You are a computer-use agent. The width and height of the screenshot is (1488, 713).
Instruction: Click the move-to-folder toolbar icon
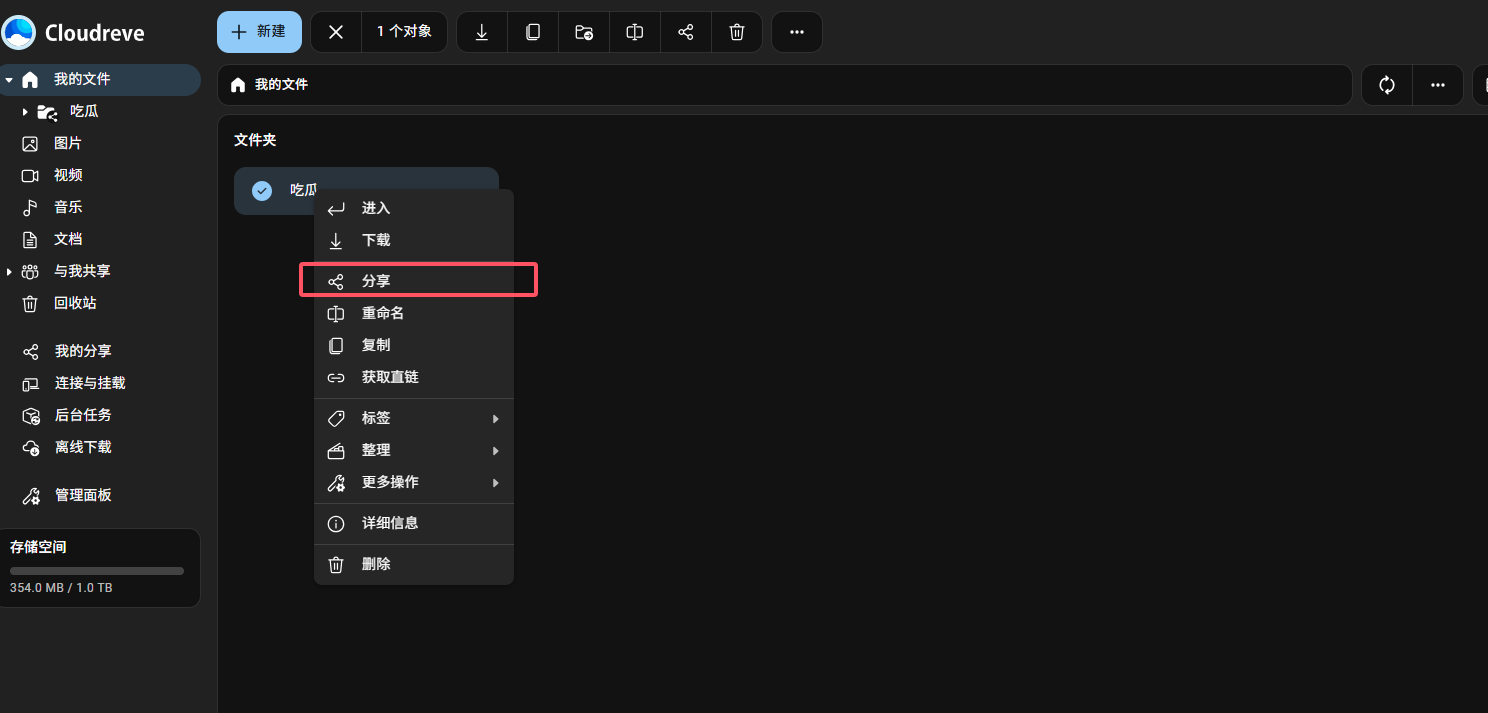[584, 32]
